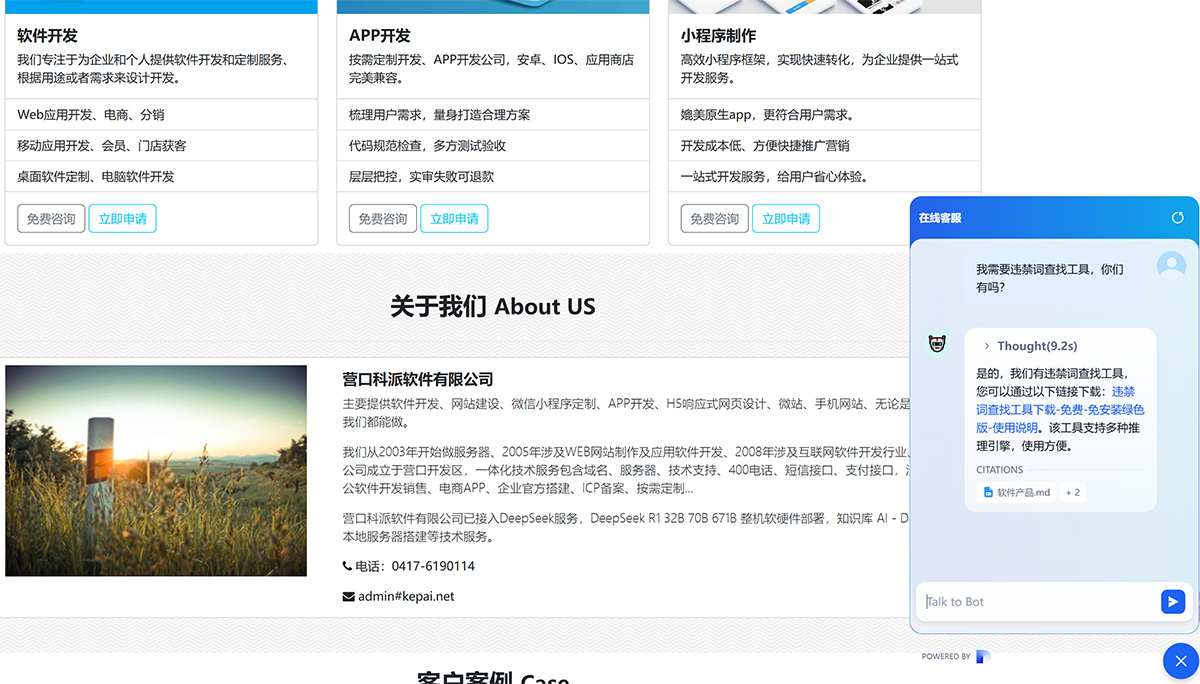Click 免费咨询 under 软件开发
The image size is (1200, 684).
click(x=51, y=219)
